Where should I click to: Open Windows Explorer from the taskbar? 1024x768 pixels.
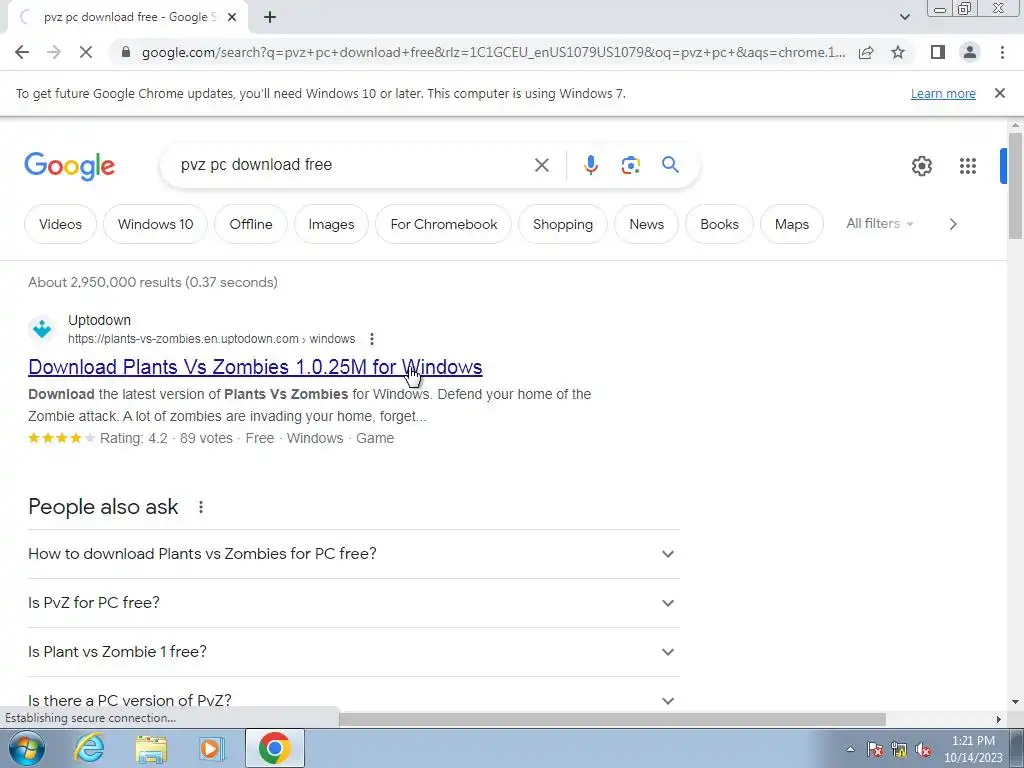[151, 748]
